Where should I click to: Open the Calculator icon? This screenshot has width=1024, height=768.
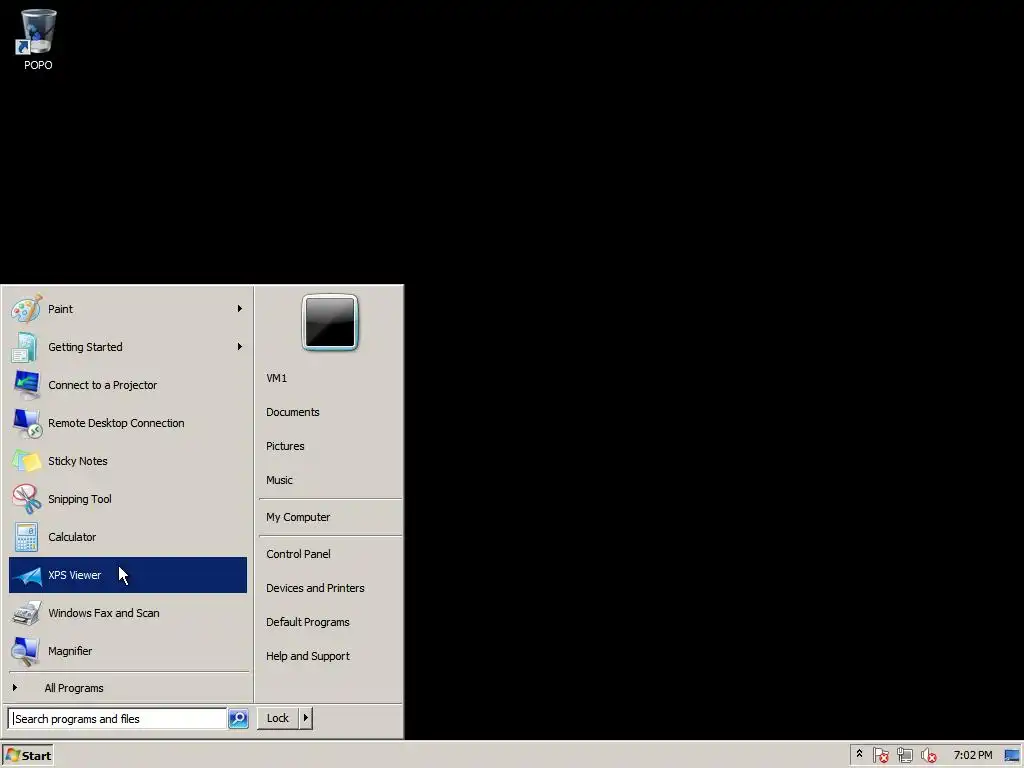pyautogui.click(x=26, y=537)
